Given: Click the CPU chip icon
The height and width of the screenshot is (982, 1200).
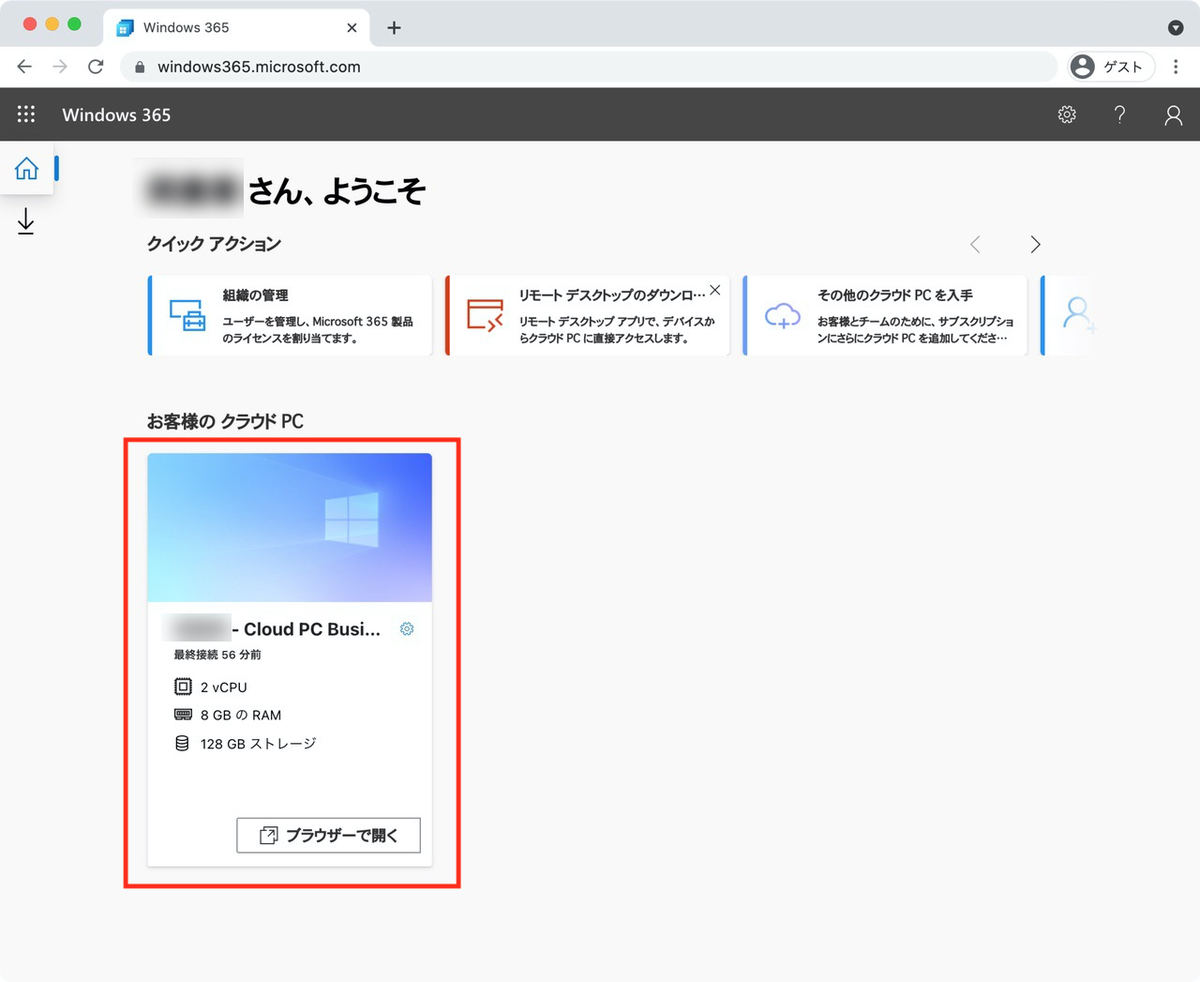Looking at the screenshot, I should click(182, 687).
